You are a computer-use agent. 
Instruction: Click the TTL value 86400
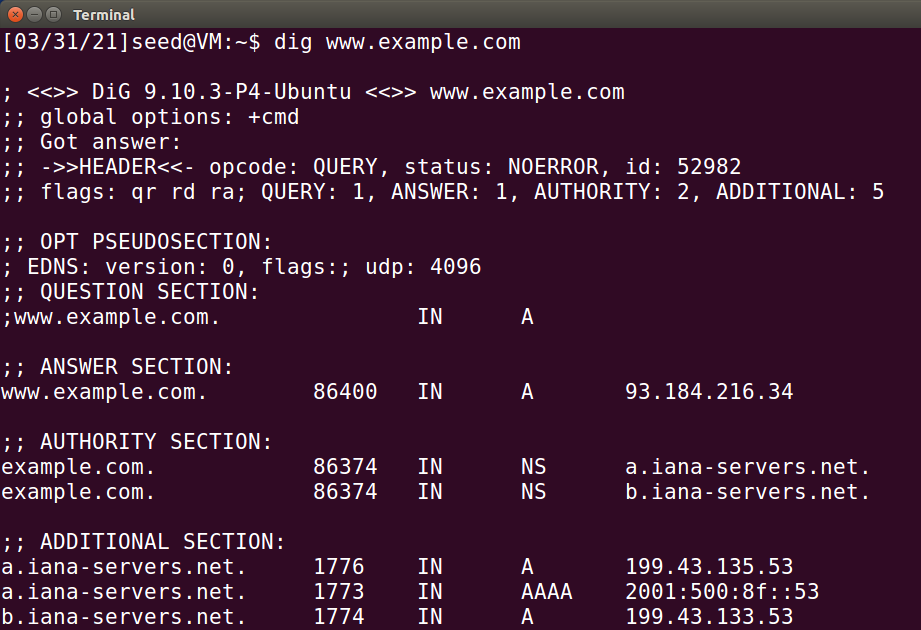coord(345,392)
